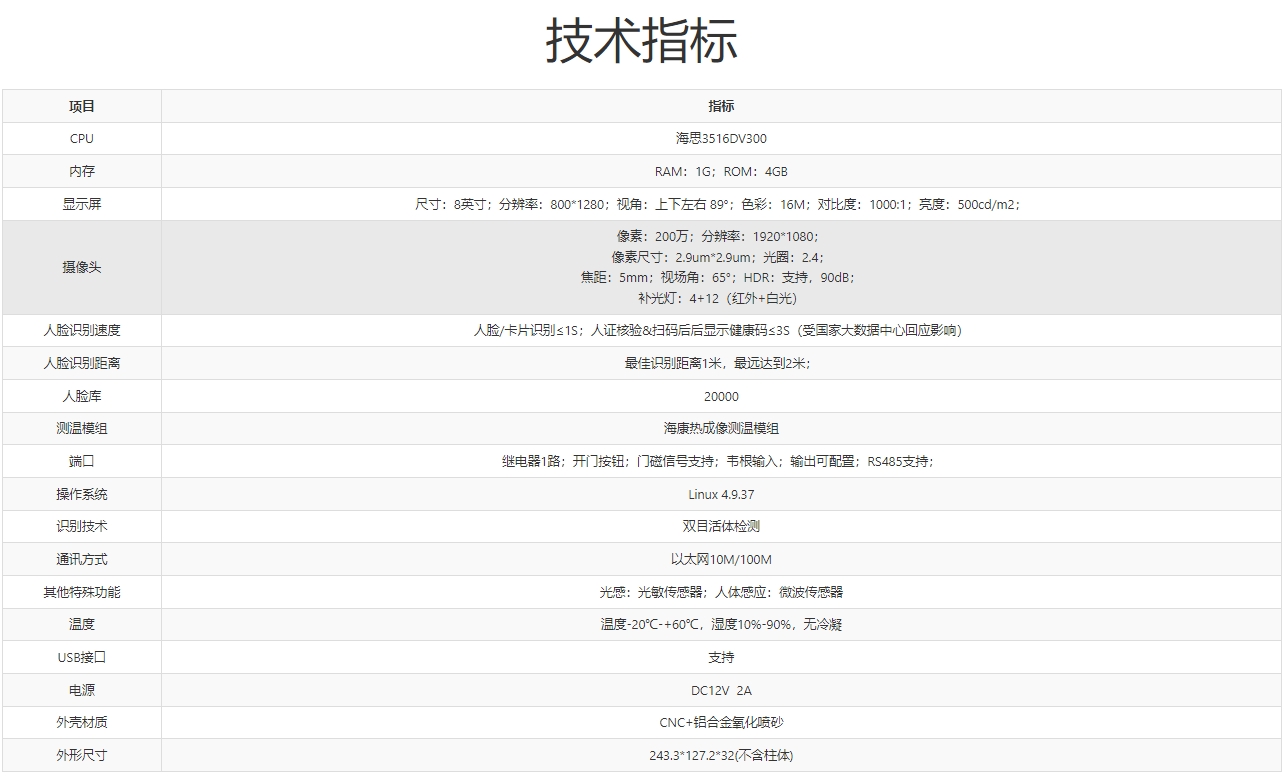
Task: Select the Linux 4.9.37 cell
Action: pos(721,494)
